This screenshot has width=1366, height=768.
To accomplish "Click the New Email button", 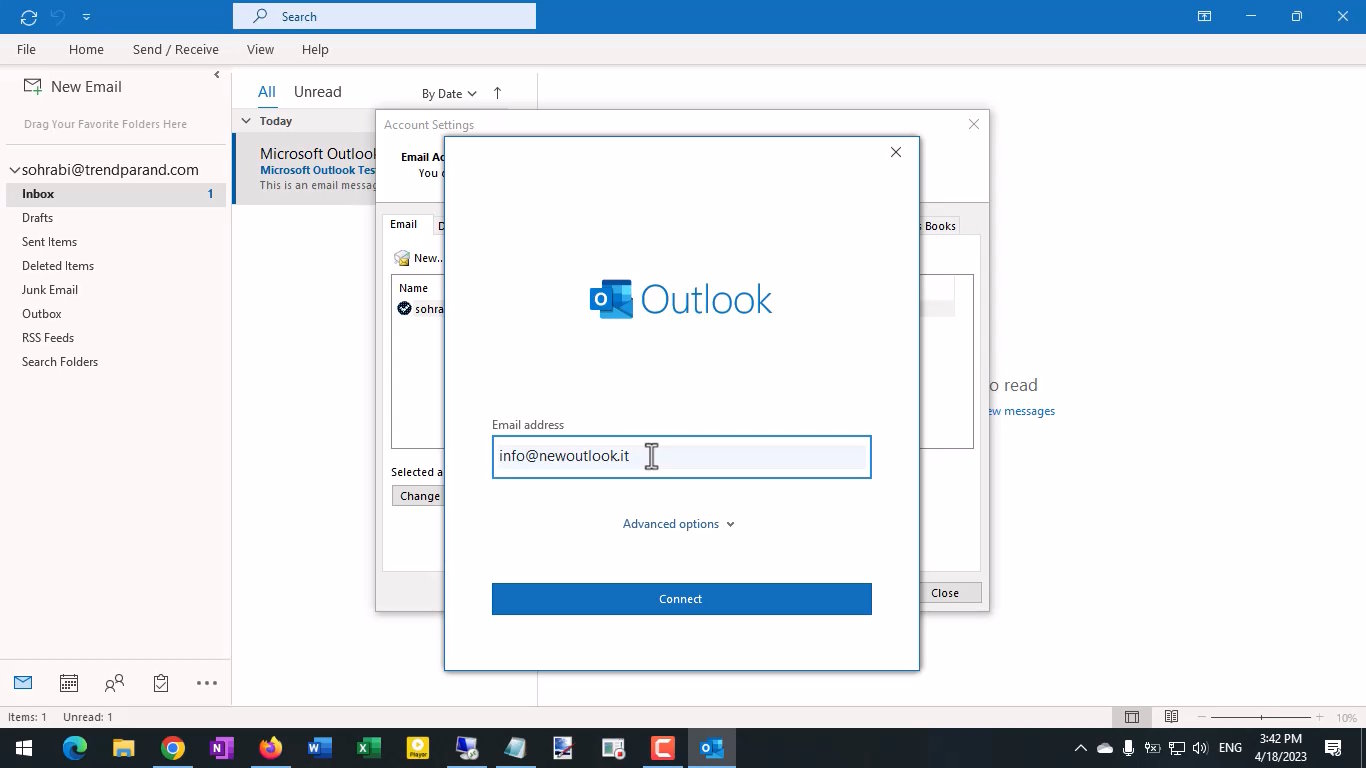I will pos(72,87).
